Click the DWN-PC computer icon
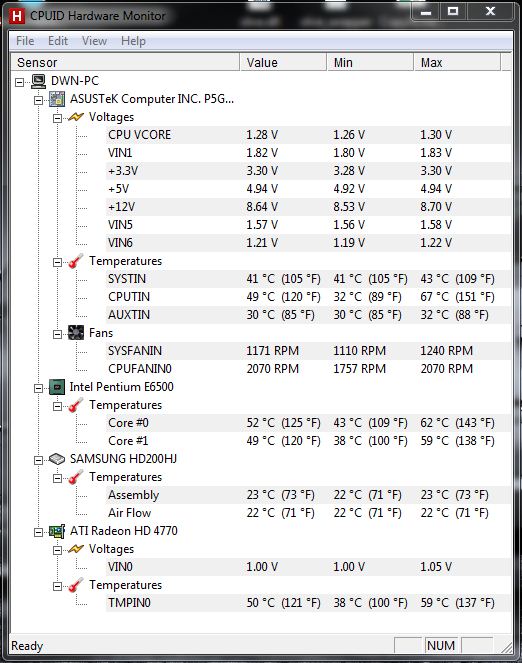 pos(38,81)
